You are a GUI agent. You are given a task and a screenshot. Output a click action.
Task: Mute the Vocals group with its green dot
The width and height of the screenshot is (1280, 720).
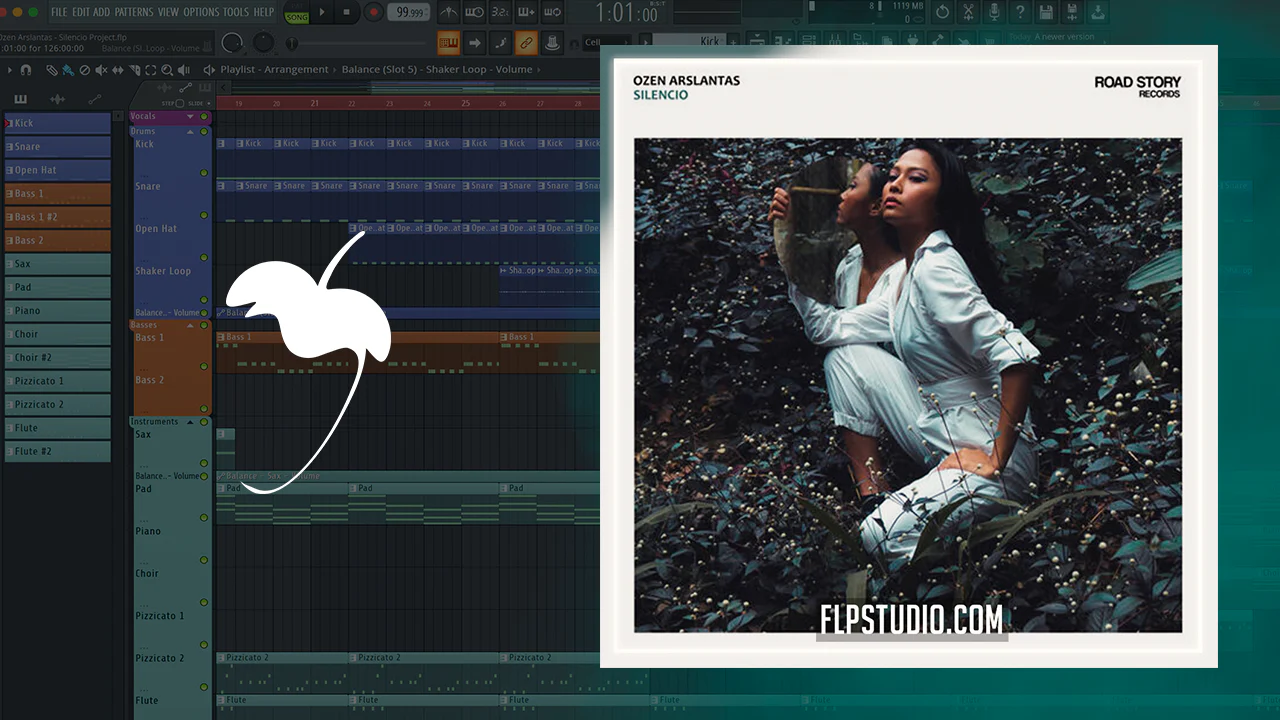tap(204, 116)
